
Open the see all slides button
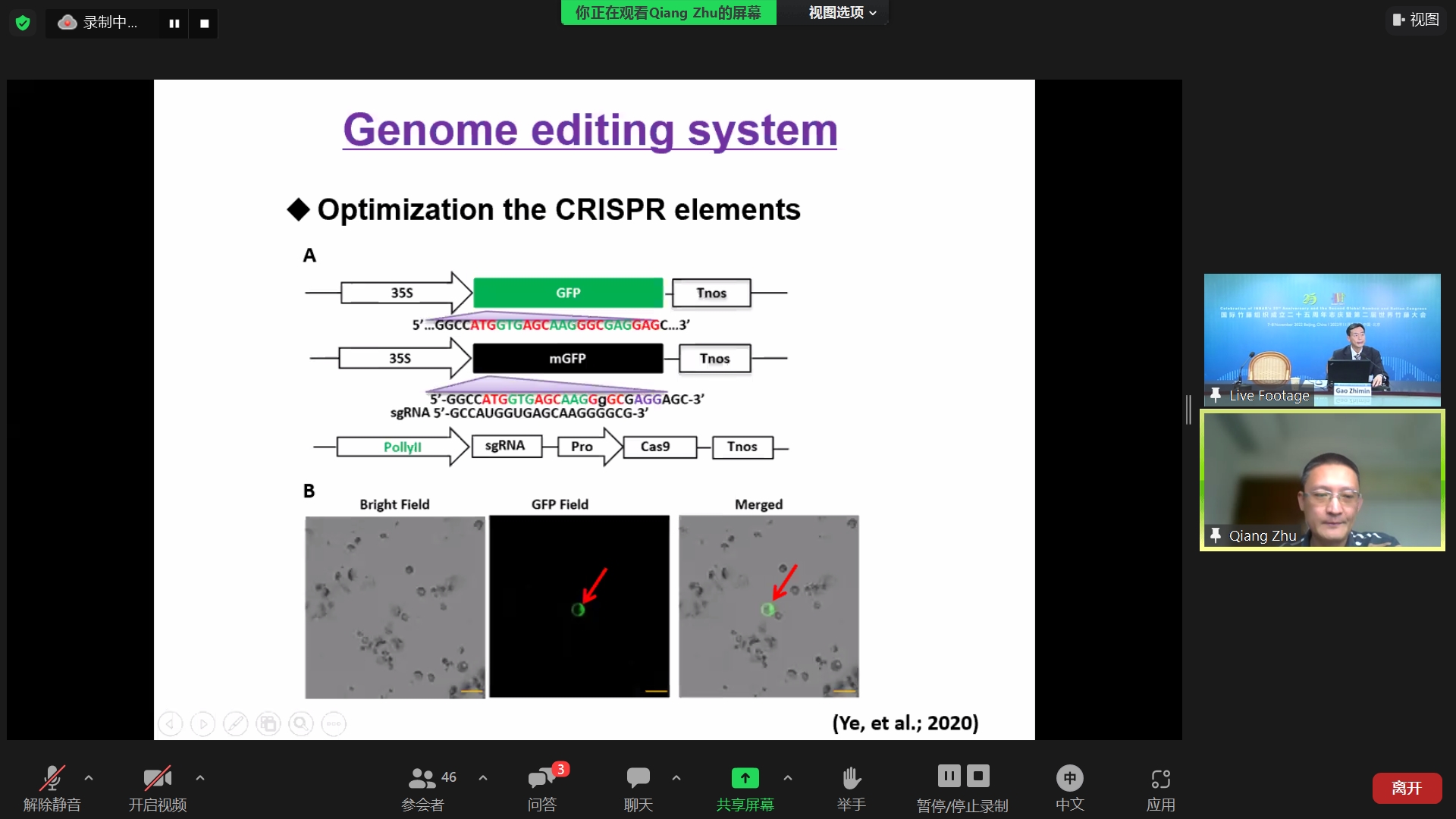pyautogui.click(x=268, y=723)
